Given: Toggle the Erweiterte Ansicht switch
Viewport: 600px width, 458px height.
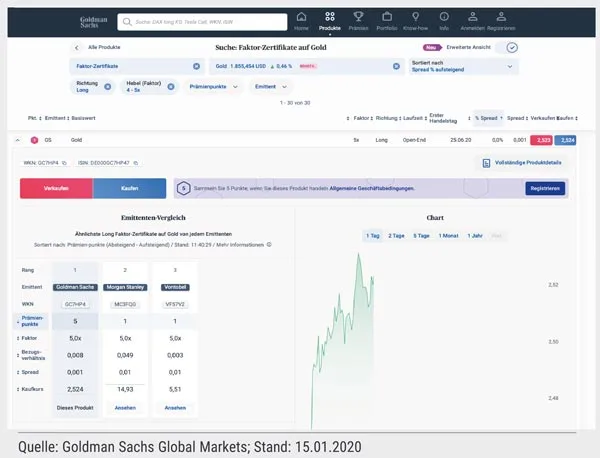Looking at the screenshot, I should [x=507, y=47].
